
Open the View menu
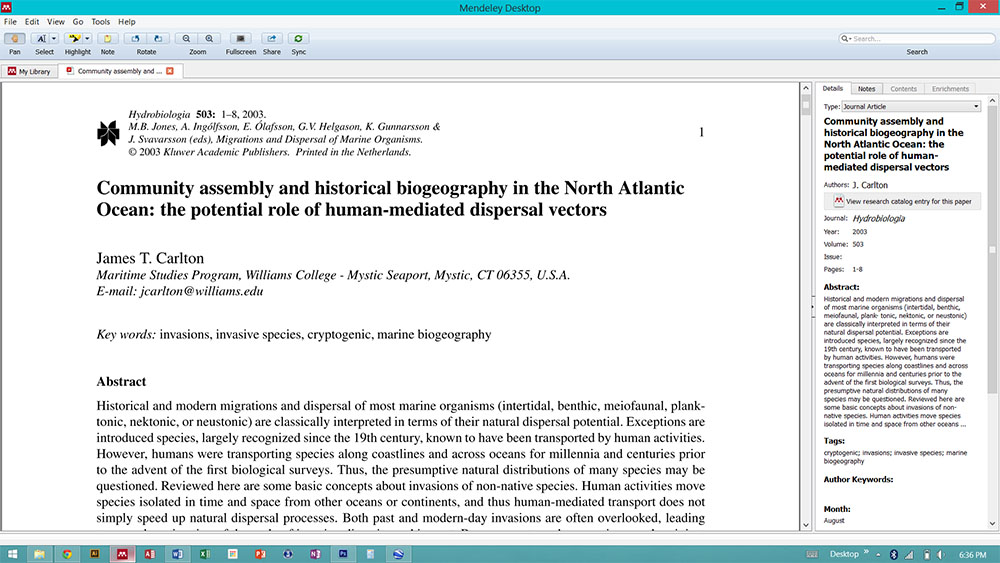(x=55, y=22)
